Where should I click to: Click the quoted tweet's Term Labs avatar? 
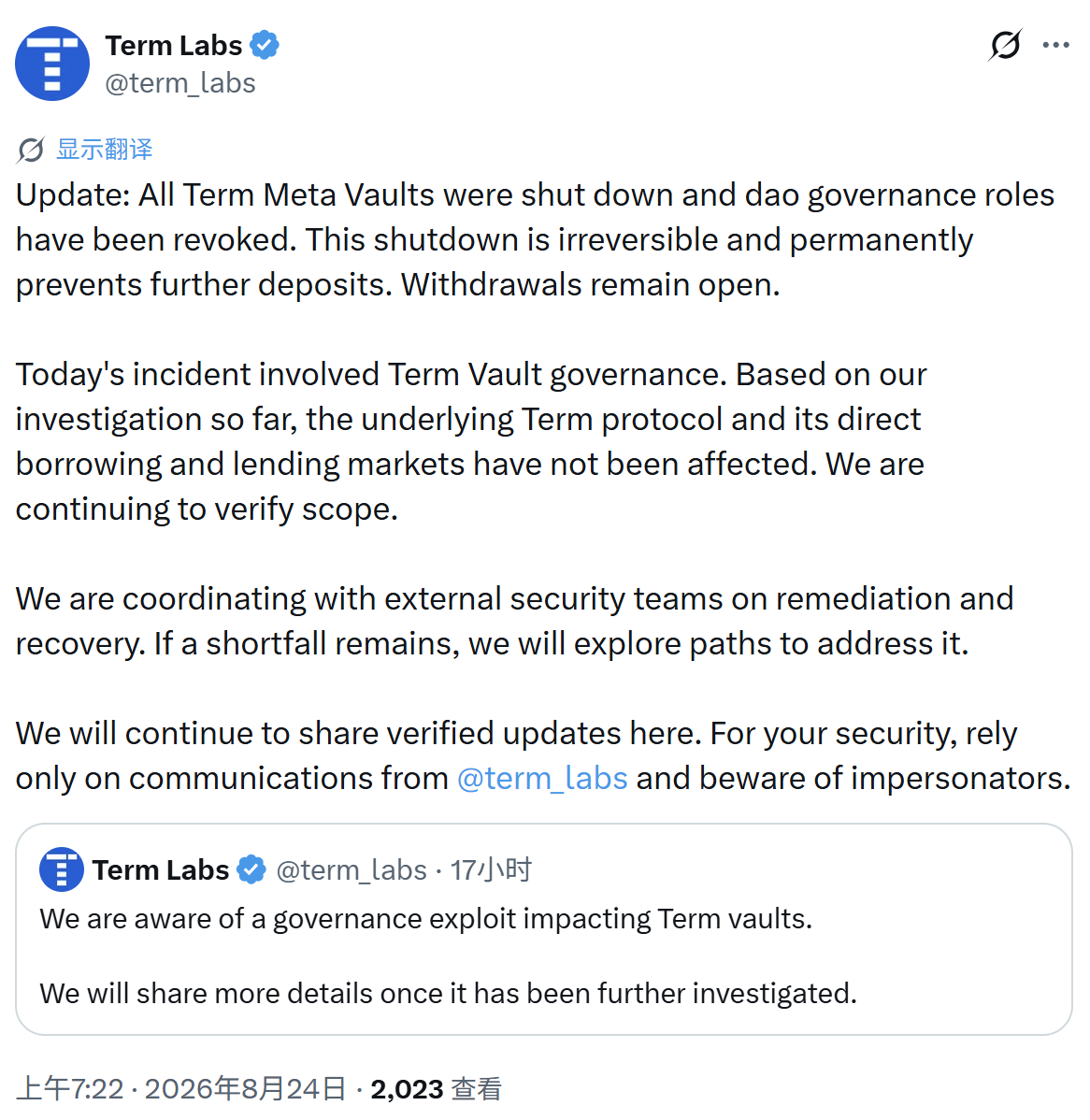point(62,869)
